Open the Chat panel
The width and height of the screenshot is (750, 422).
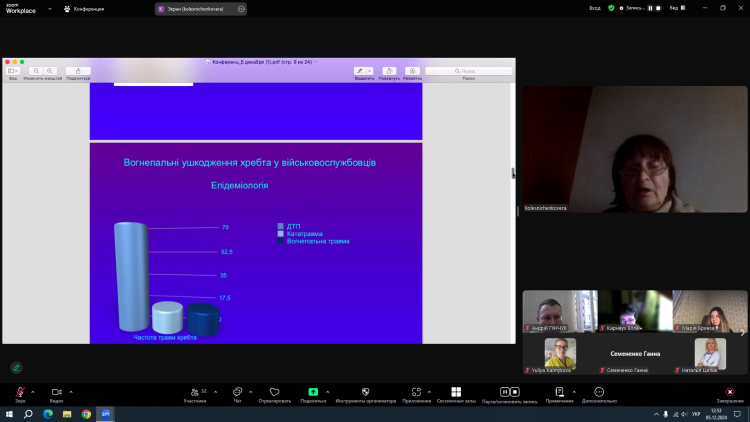point(237,392)
